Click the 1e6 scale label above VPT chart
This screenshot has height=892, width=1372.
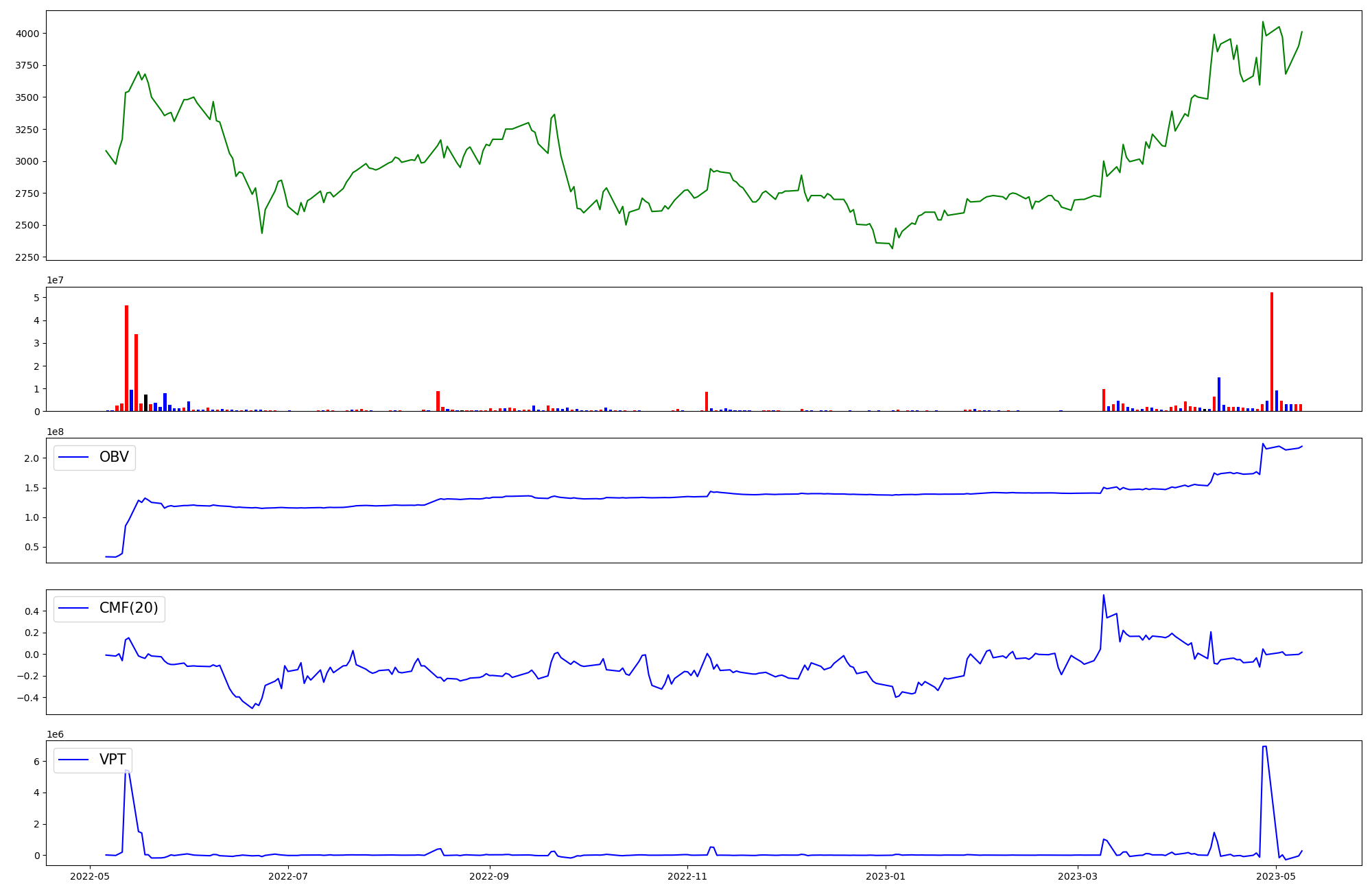(56, 734)
